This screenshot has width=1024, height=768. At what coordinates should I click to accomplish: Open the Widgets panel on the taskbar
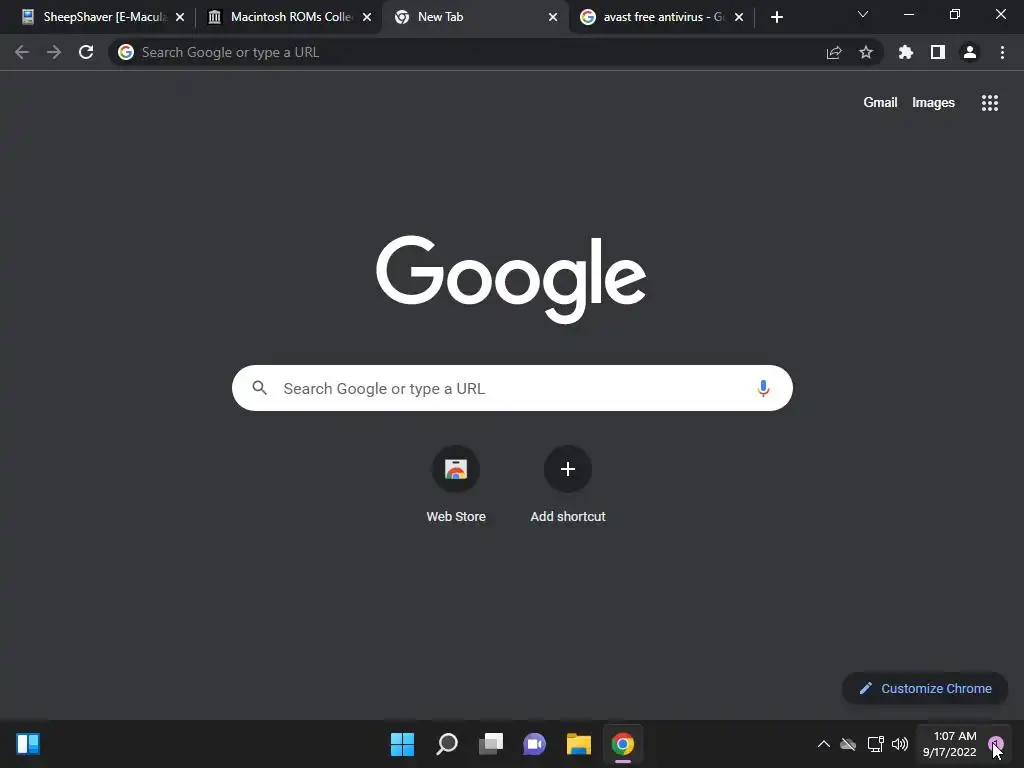click(x=28, y=744)
